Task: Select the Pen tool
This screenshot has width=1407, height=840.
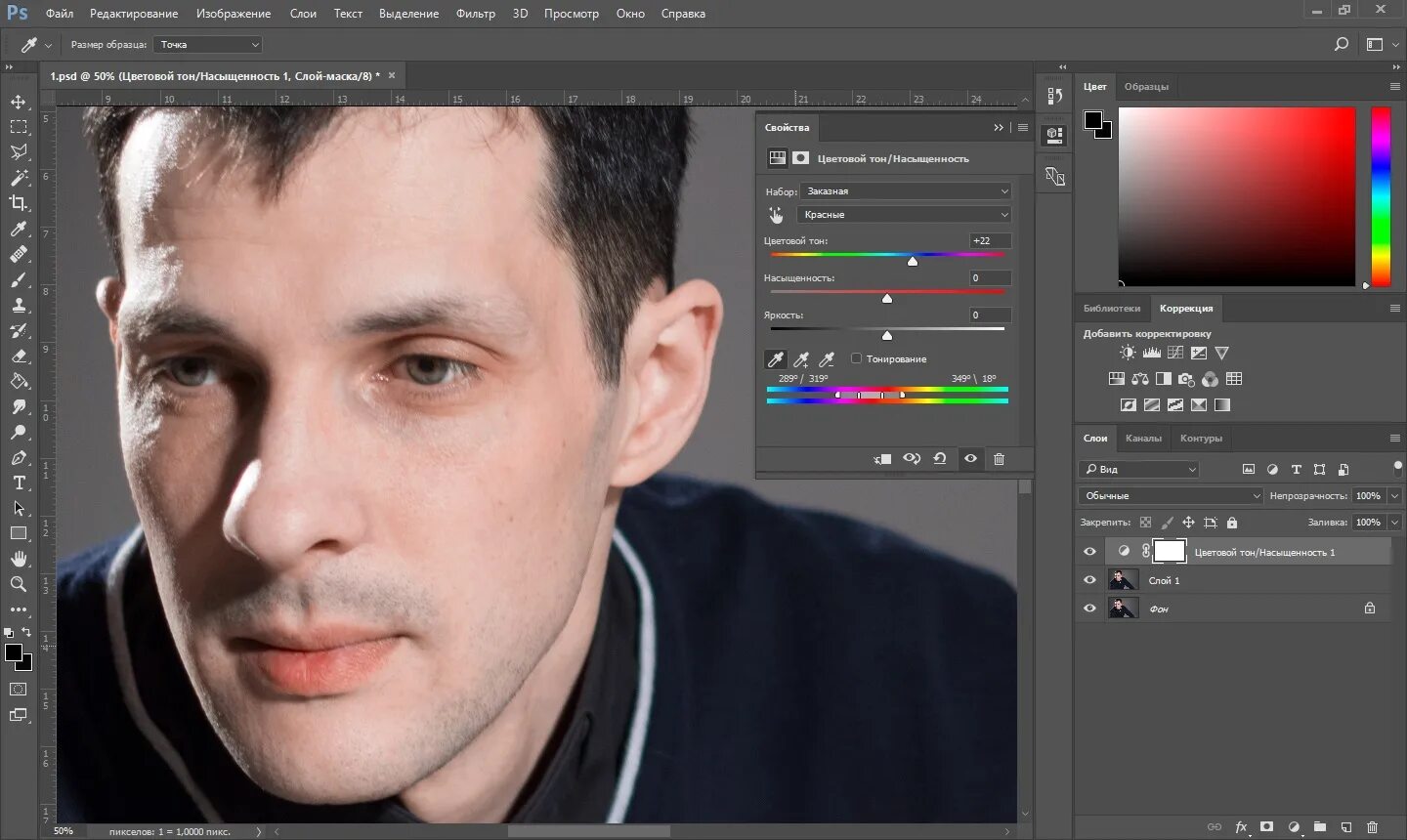Action: (x=19, y=457)
